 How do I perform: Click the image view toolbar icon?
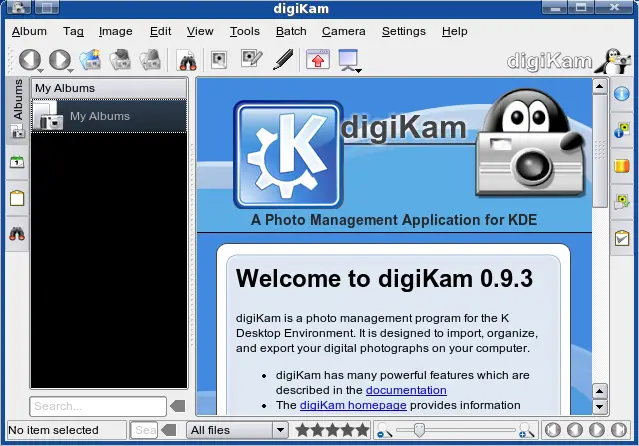(219, 60)
